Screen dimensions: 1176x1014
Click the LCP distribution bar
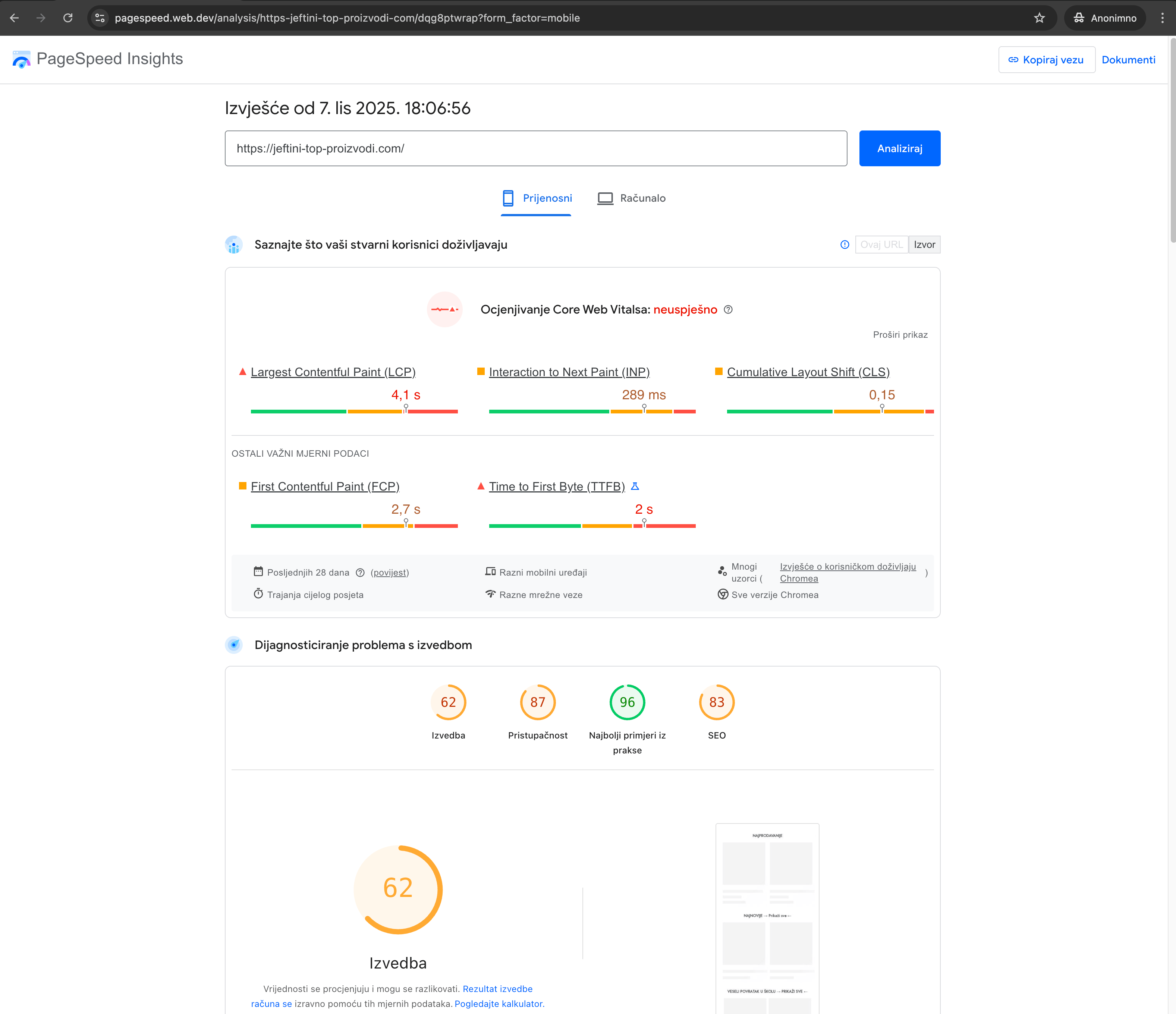coord(353,412)
